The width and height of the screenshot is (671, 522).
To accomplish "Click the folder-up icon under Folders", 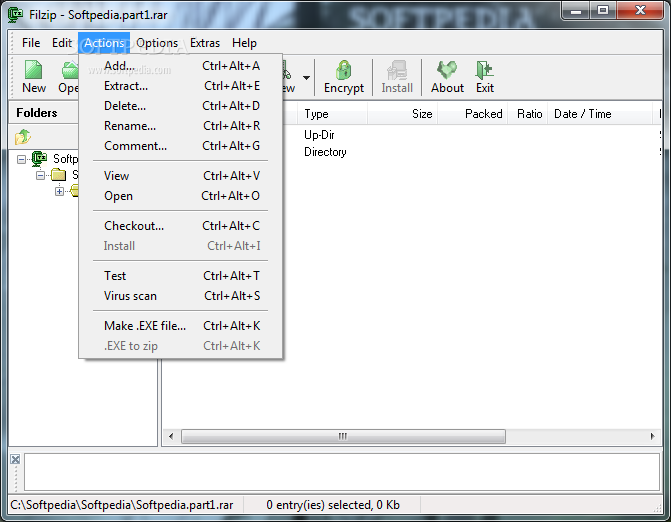I will point(23,136).
